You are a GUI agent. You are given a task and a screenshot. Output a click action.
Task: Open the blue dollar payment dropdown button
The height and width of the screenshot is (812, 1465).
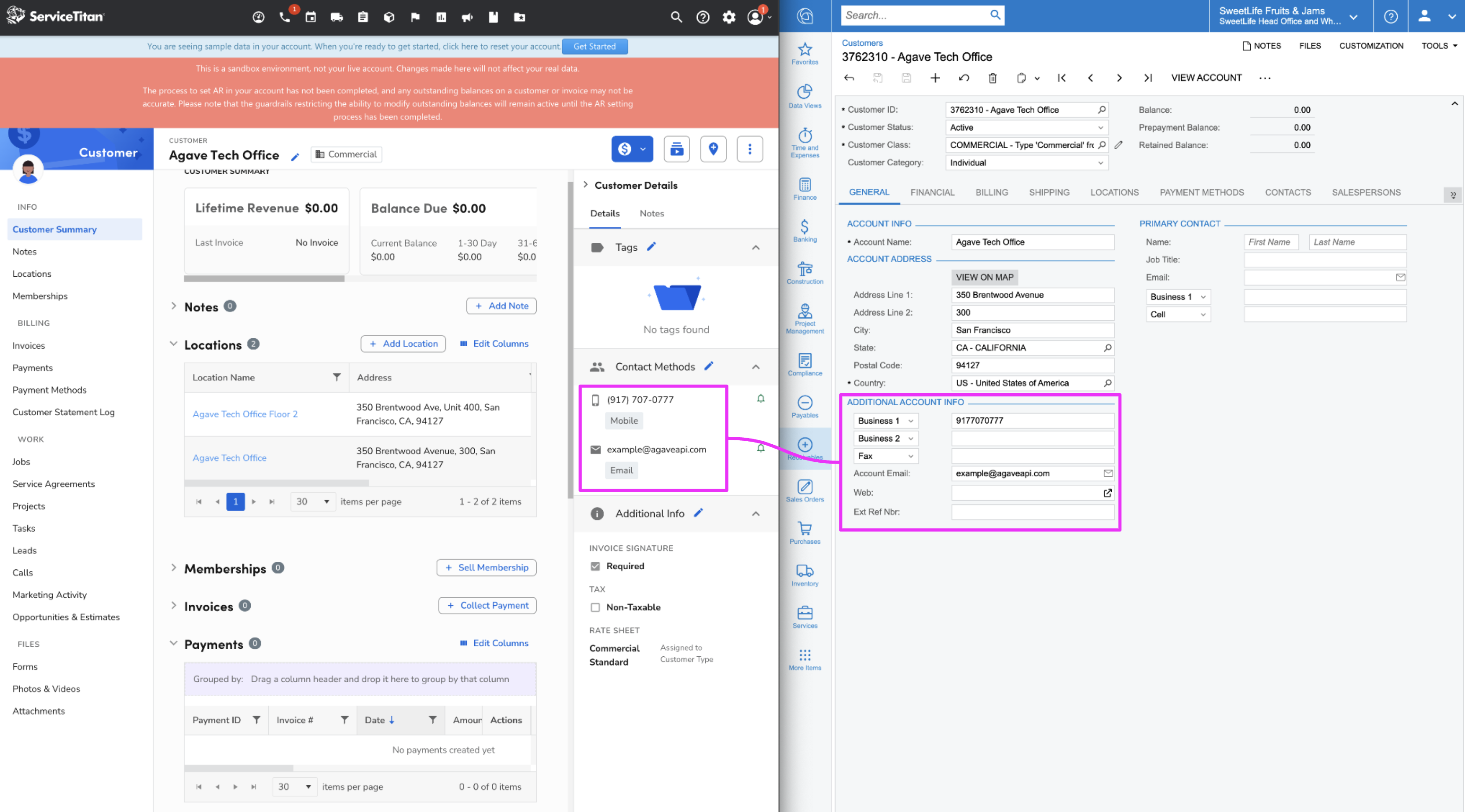pyautogui.click(x=632, y=149)
